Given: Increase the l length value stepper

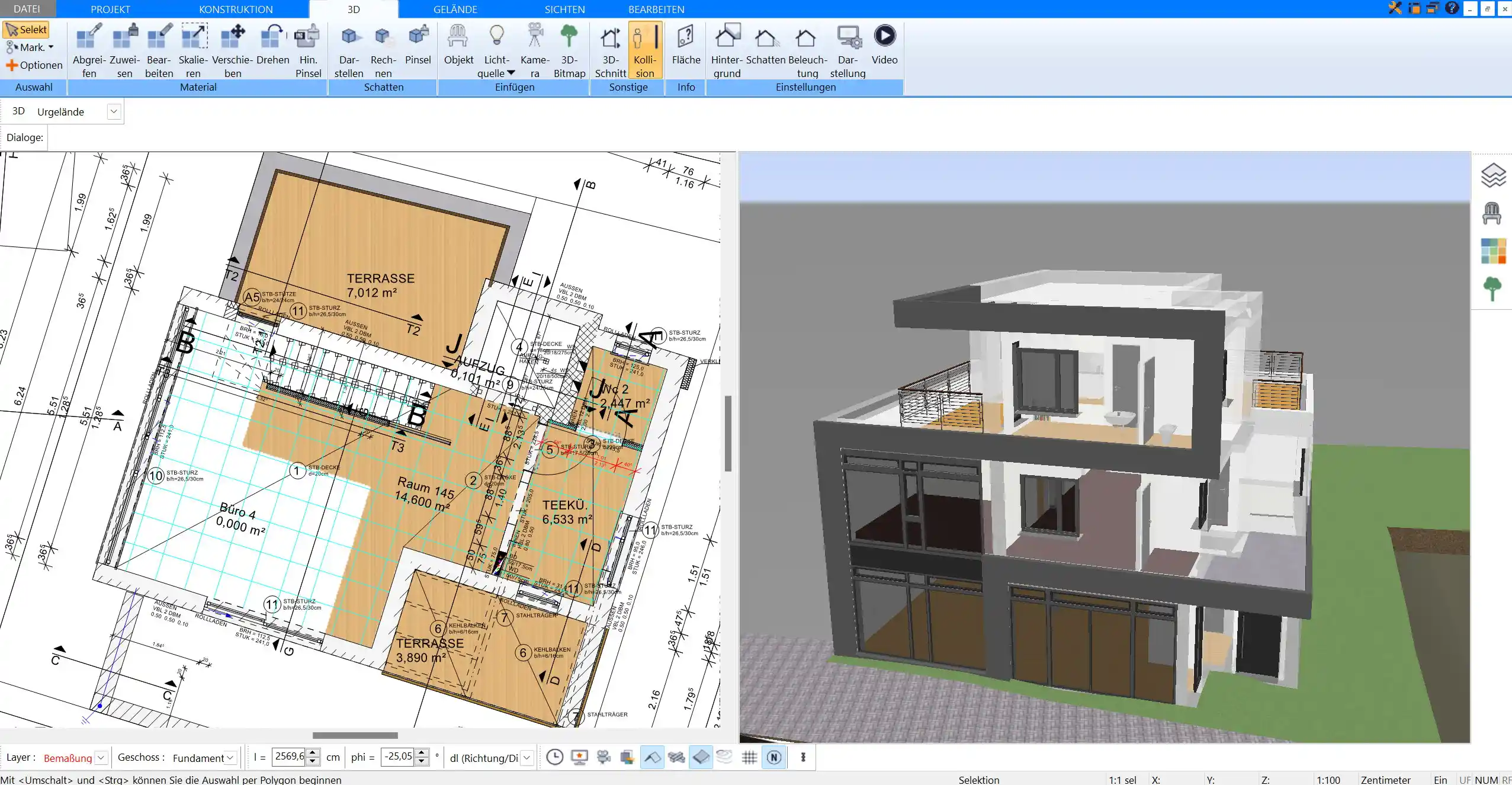Looking at the screenshot, I should click(x=313, y=753).
